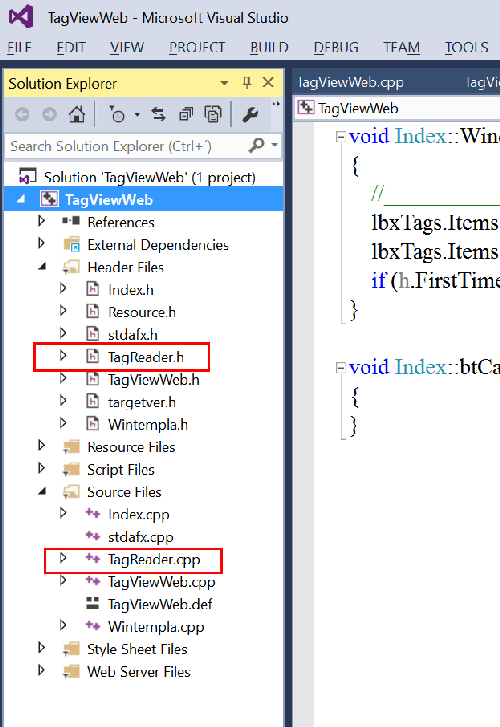
Task: Open the EDIT menu
Action: (71, 47)
